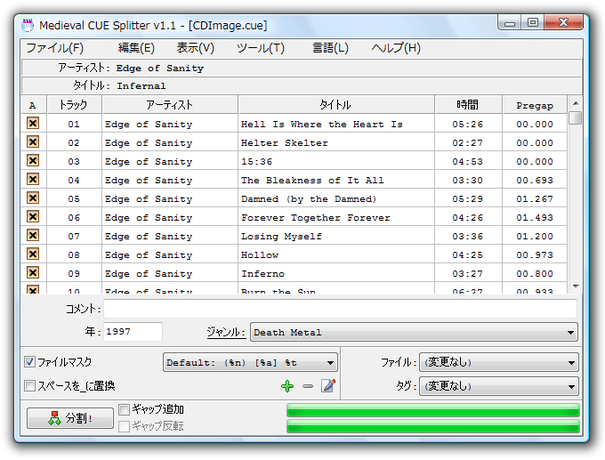This screenshot has width=605, height=460.
Task: Click the scrollbar up arrow
Action: tap(575, 103)
